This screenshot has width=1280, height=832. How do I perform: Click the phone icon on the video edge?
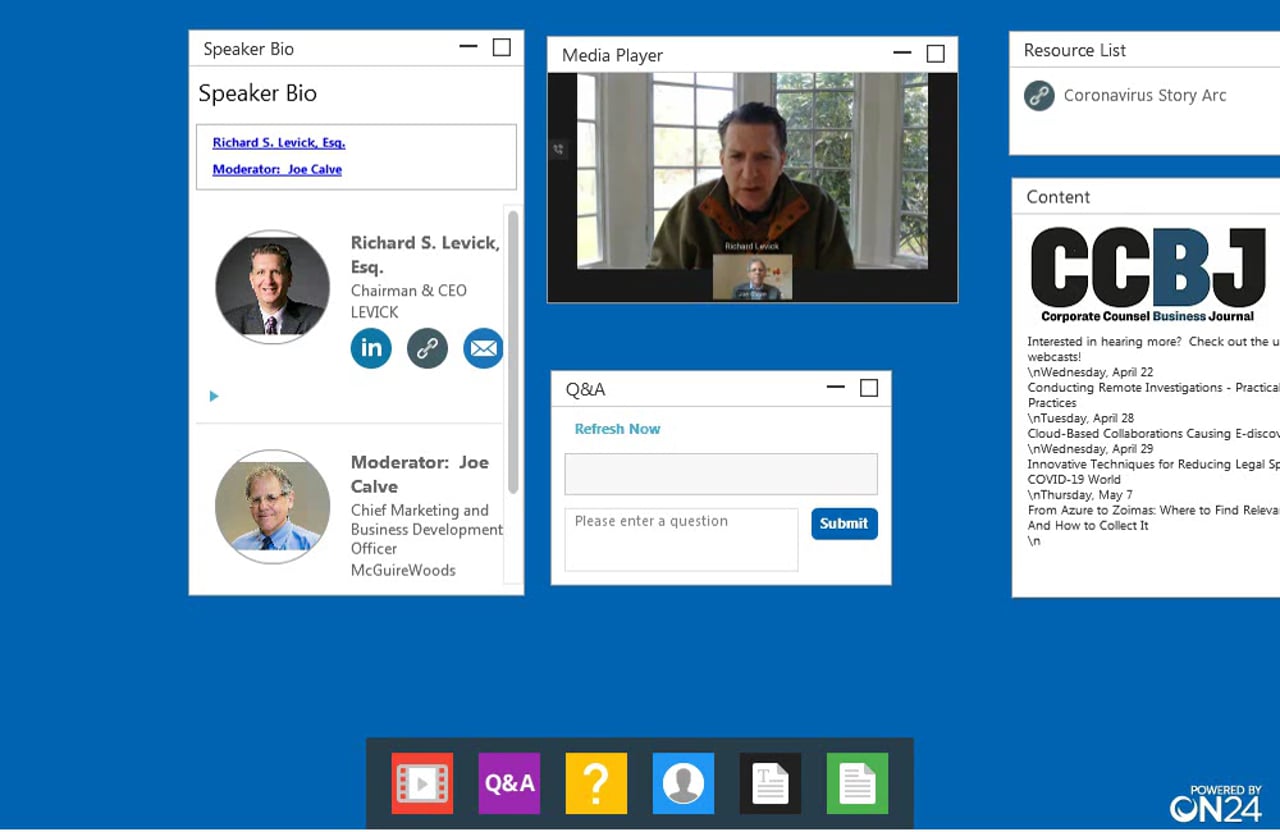point(558,150)
